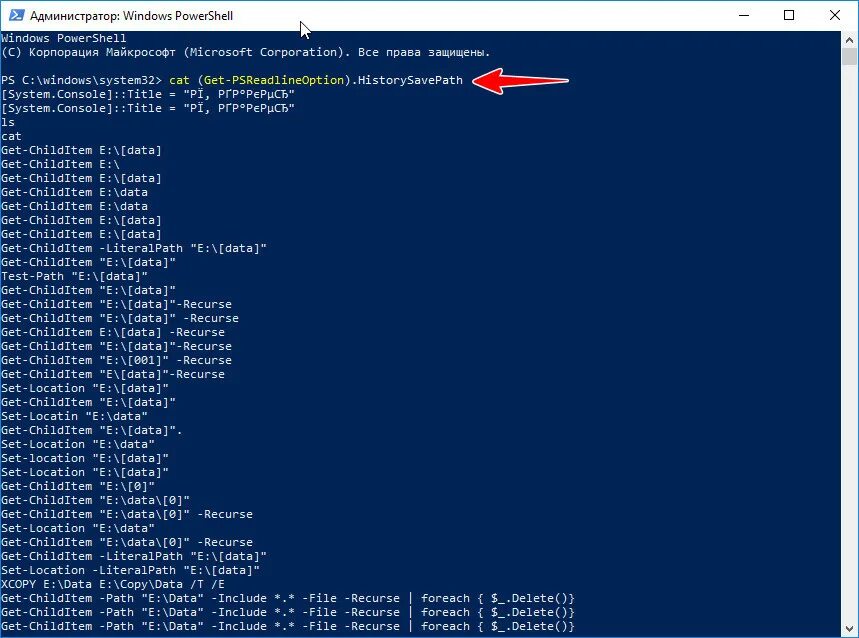Click the 'XCOPY E:\Data E:\Copy\Data /T /E' line
Screen dimensions: 859x638
pos(113,584)
